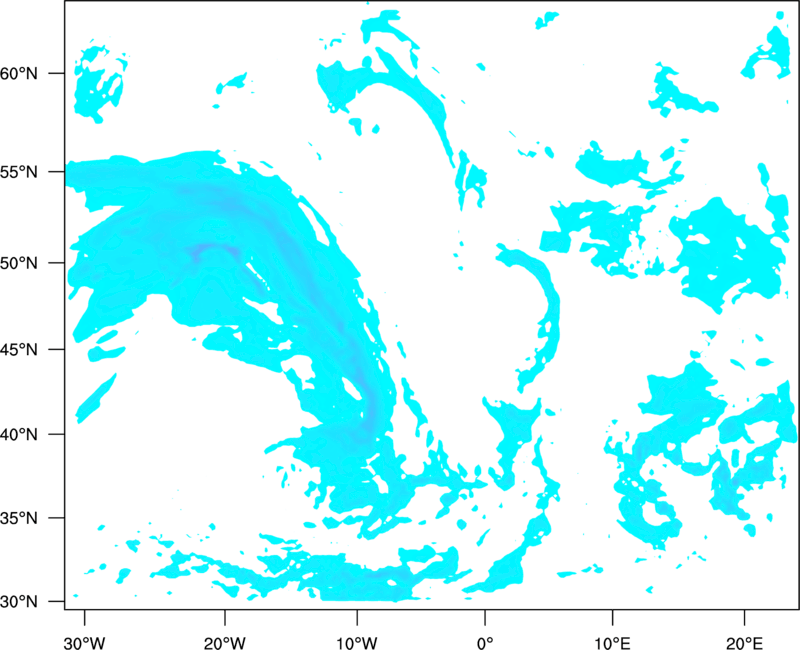Click the 10°E longitude label
The width and height of the screenshot is (800, 650).
coord(612,643)
